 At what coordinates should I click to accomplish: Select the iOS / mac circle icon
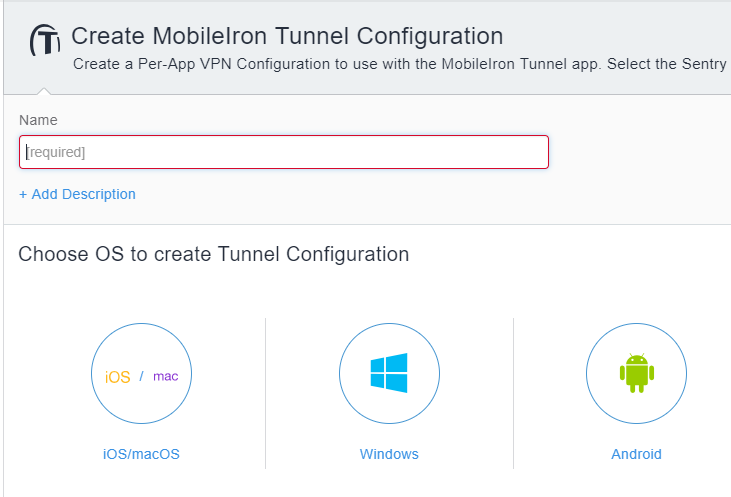[141, 373]
